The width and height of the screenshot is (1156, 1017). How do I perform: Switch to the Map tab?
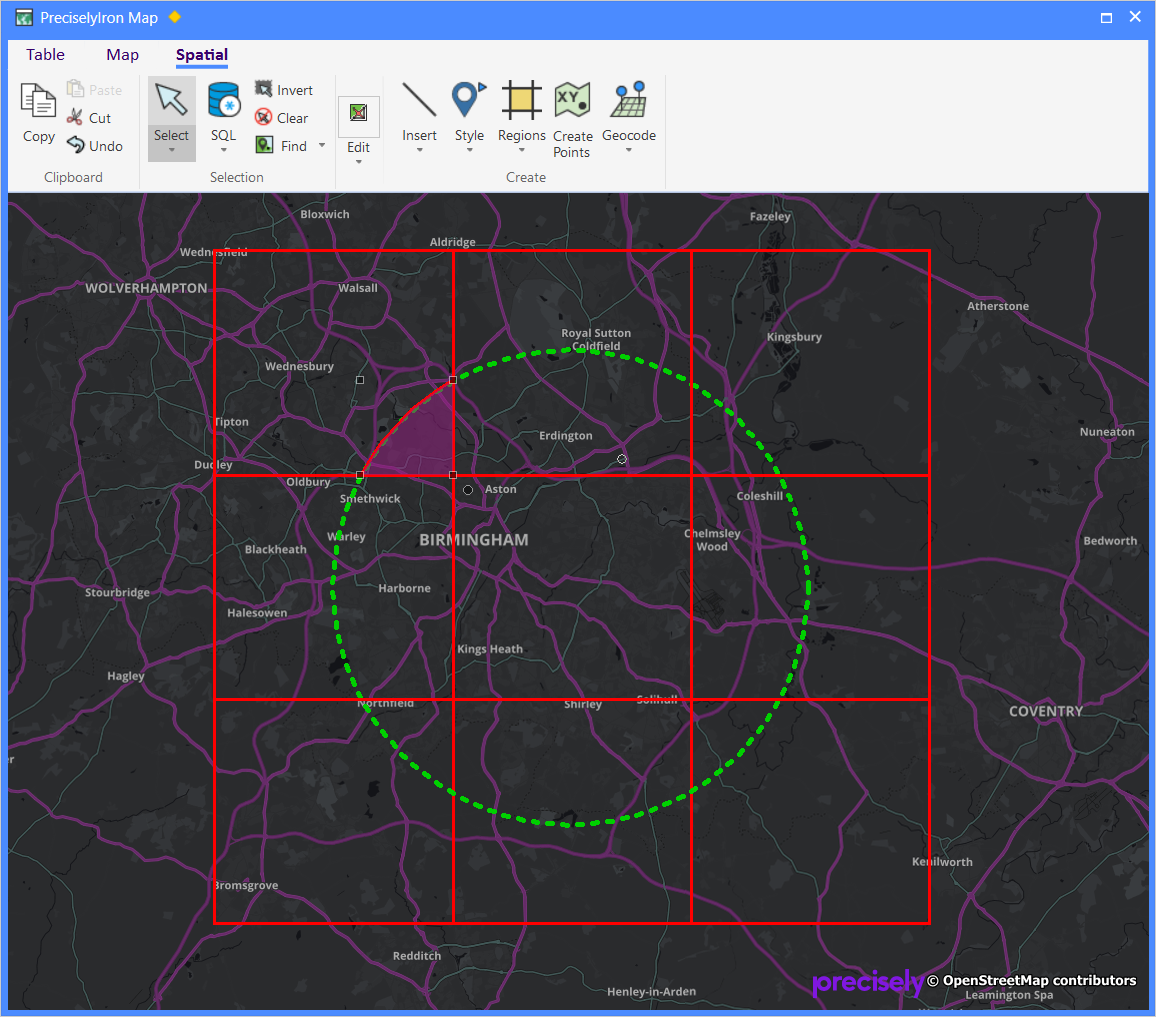tap(122, 55)
